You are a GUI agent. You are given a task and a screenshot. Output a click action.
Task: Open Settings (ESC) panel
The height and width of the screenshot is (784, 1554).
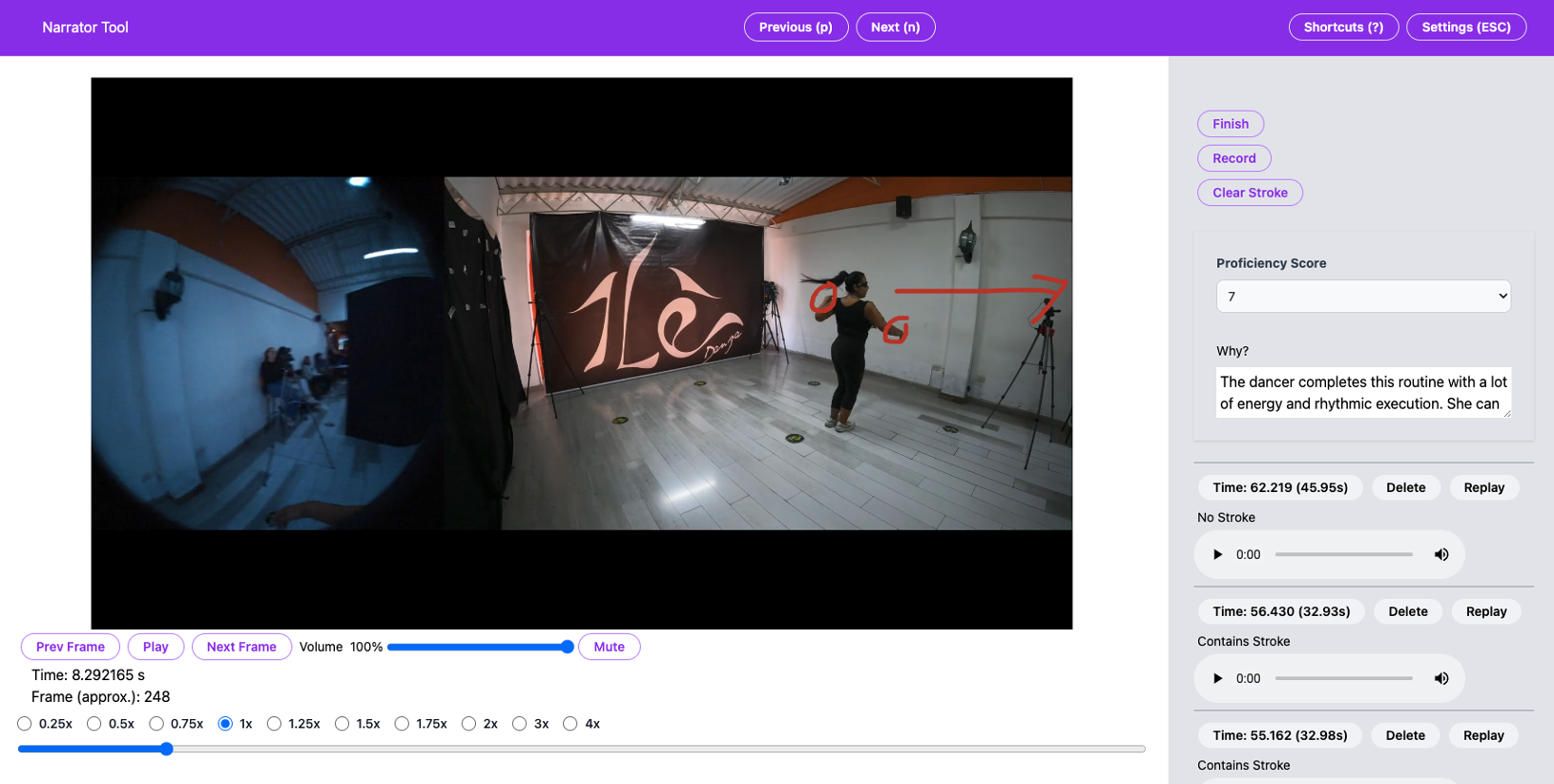1465,27
